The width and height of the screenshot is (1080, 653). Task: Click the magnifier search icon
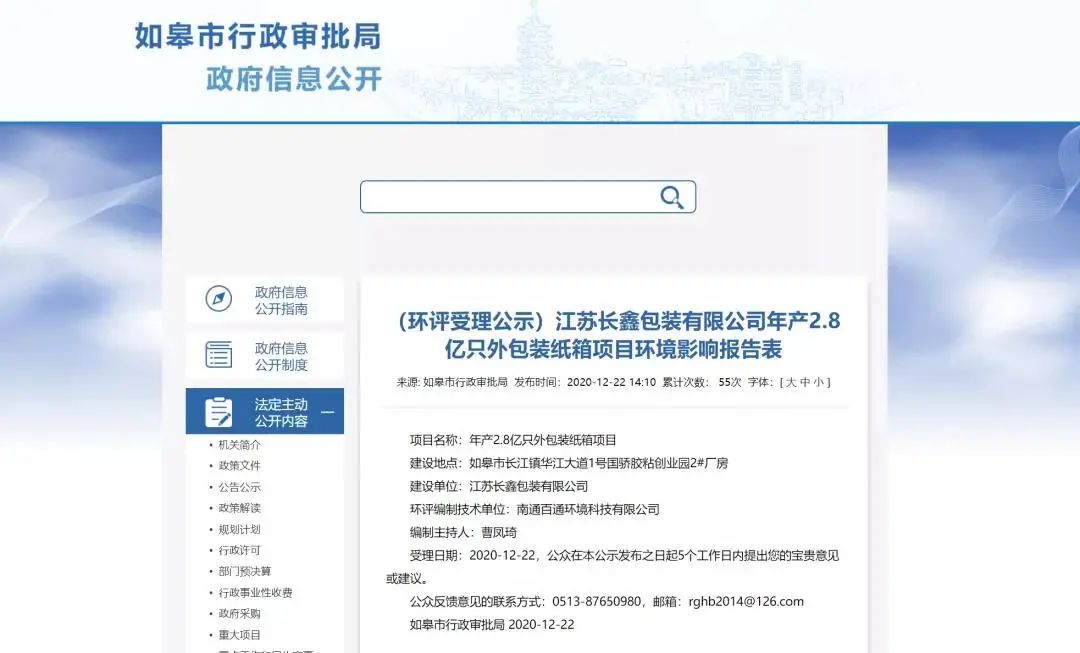(x=672, y=198)
